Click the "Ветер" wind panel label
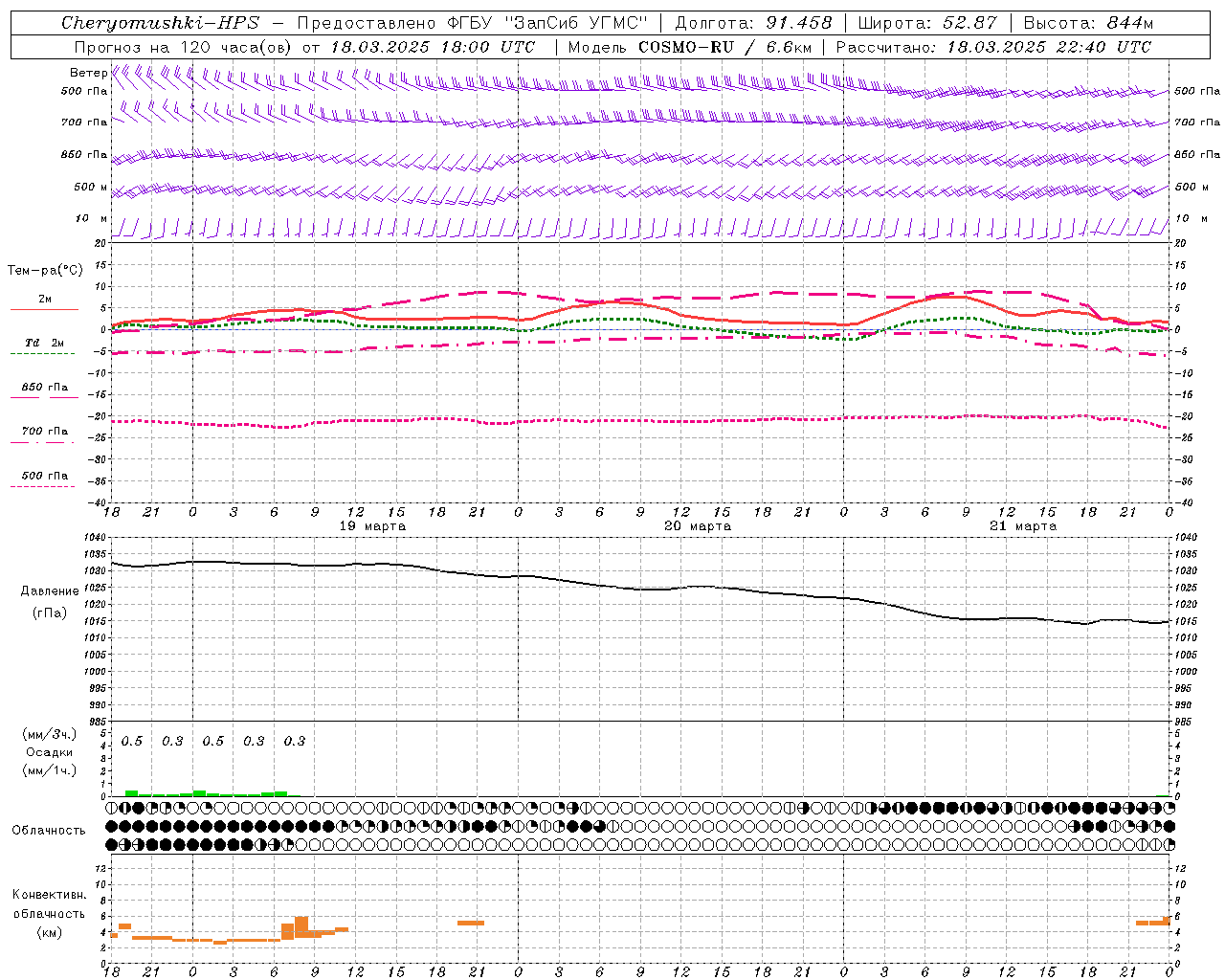 [x=88, y=73]
